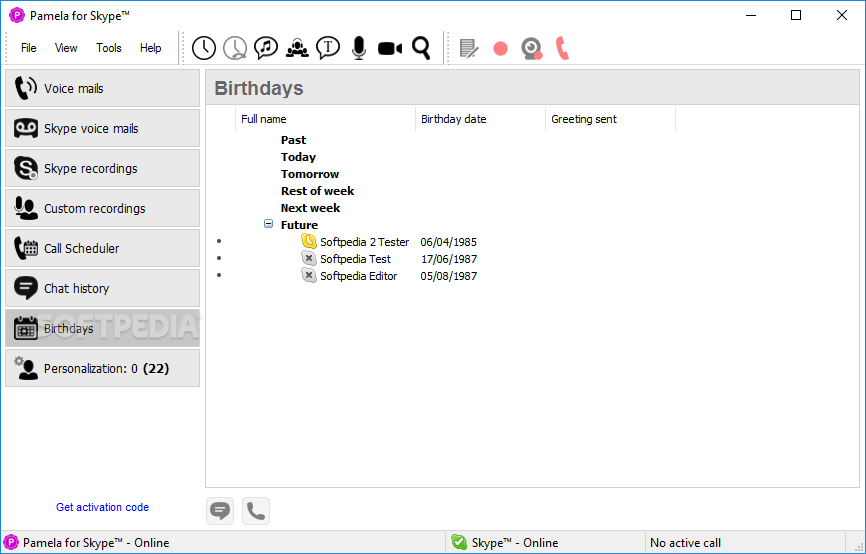Image resolution: width=866 pixels, height=554 pixels.
Task: Sort by the Greeting sent column header
Action: (610, 119)
